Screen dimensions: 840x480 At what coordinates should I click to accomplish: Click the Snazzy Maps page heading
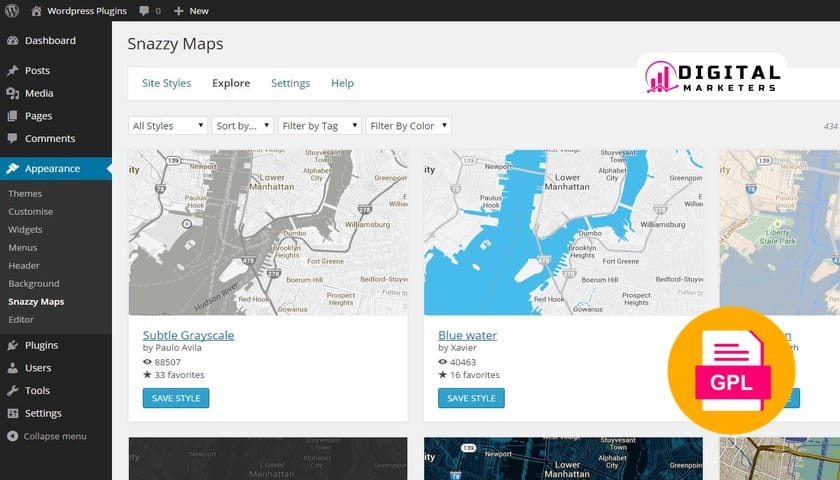point(175,44)
